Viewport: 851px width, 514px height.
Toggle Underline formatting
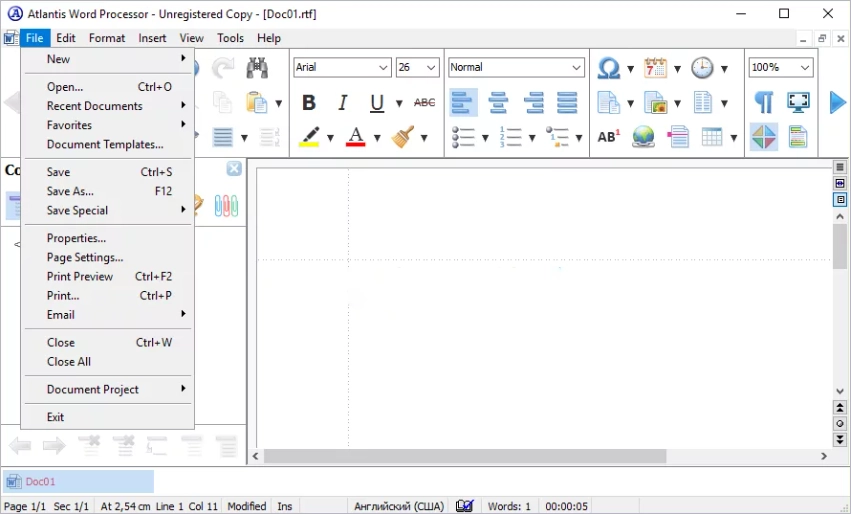point(377,103)
